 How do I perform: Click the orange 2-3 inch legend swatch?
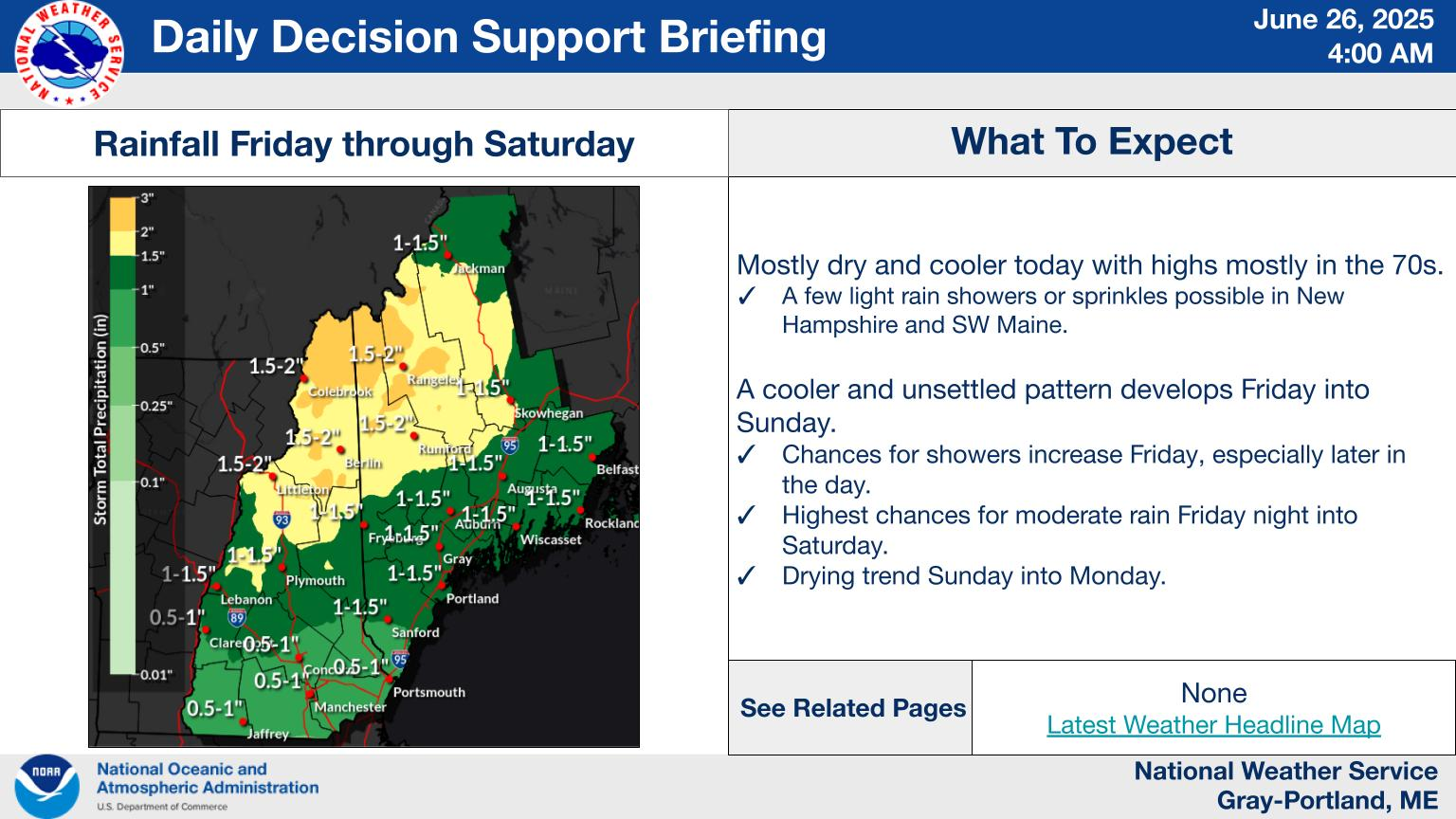[x=122, y=214]
